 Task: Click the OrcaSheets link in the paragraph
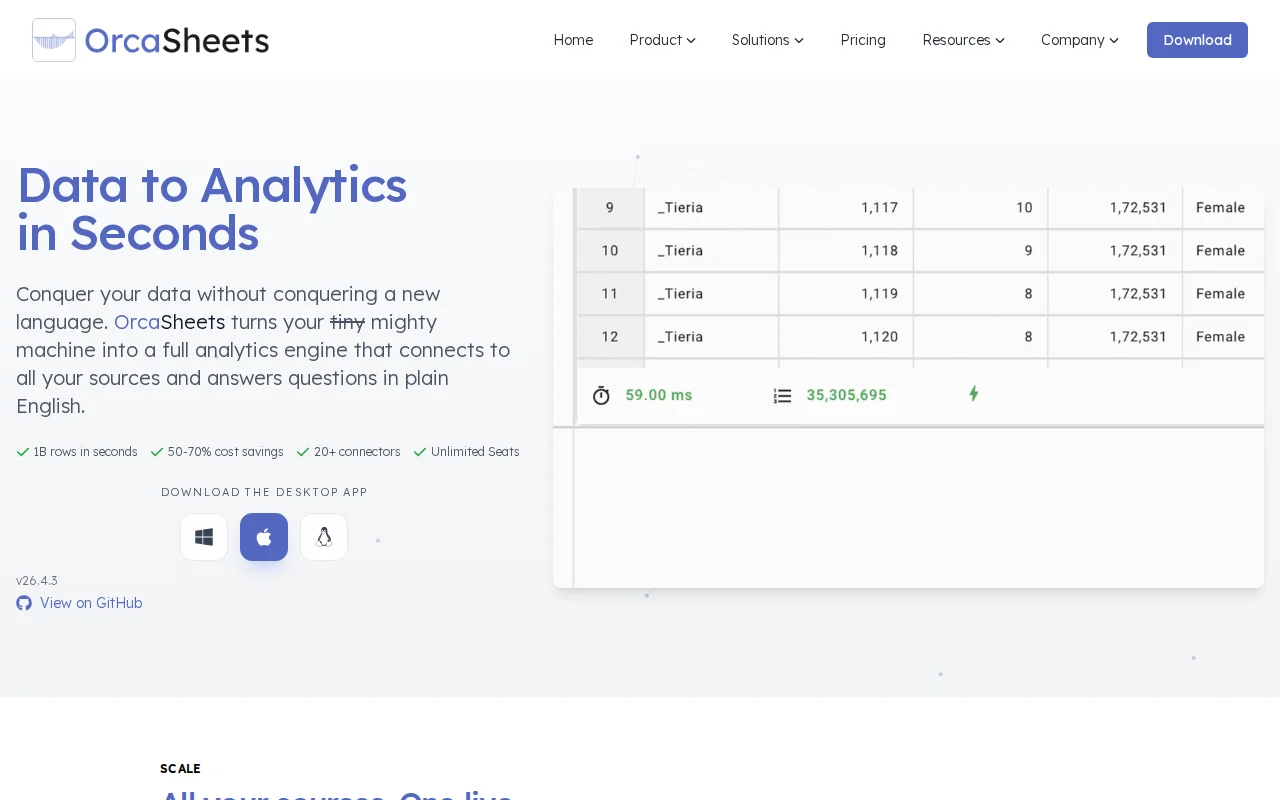[170, 322]
